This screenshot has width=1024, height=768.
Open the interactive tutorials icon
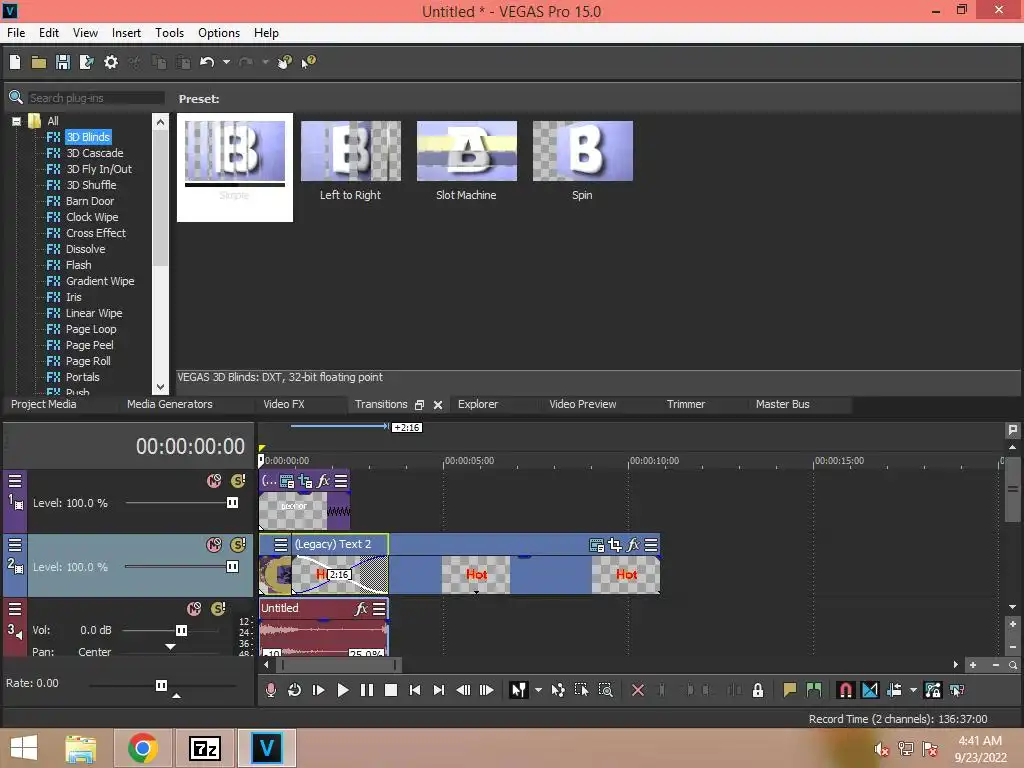tap(284, 62)
